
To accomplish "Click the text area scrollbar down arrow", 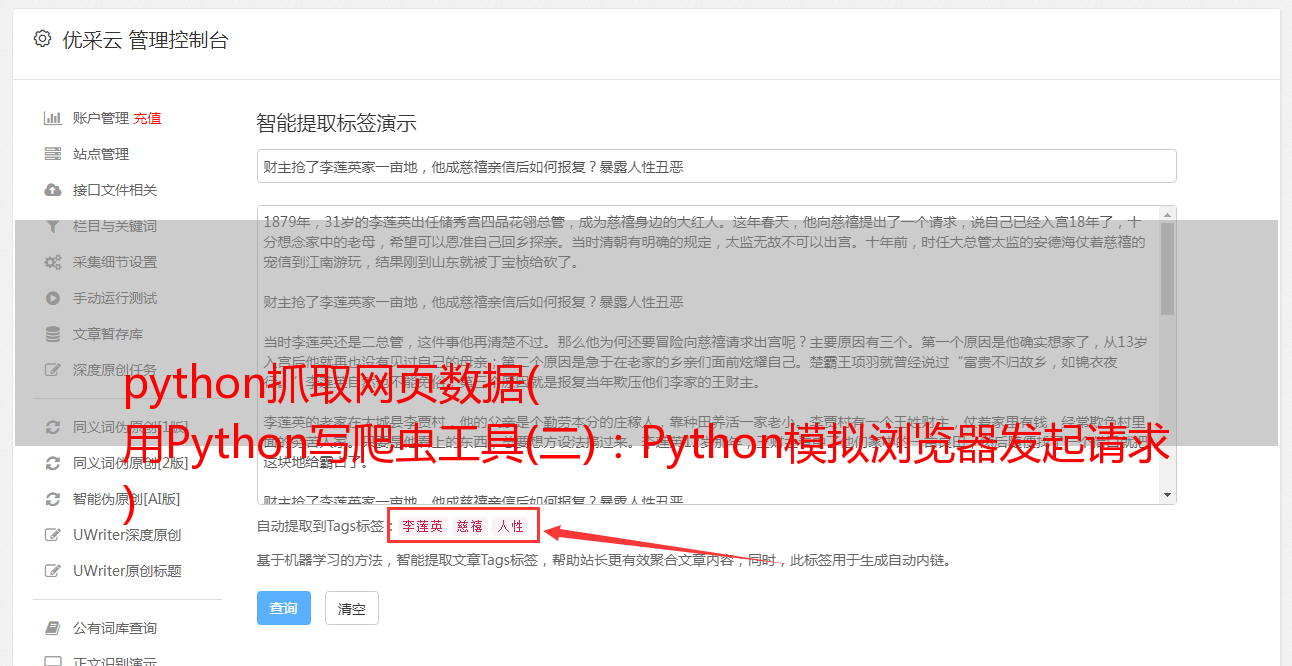I will coord(1168,495).
